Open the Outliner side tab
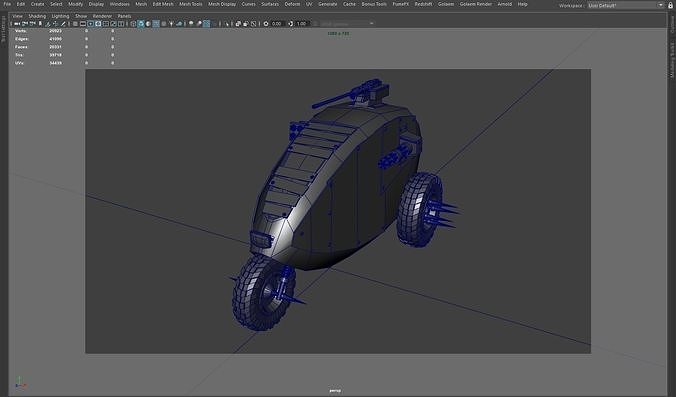Screen dimensions: 676x397 coord(672,26)
